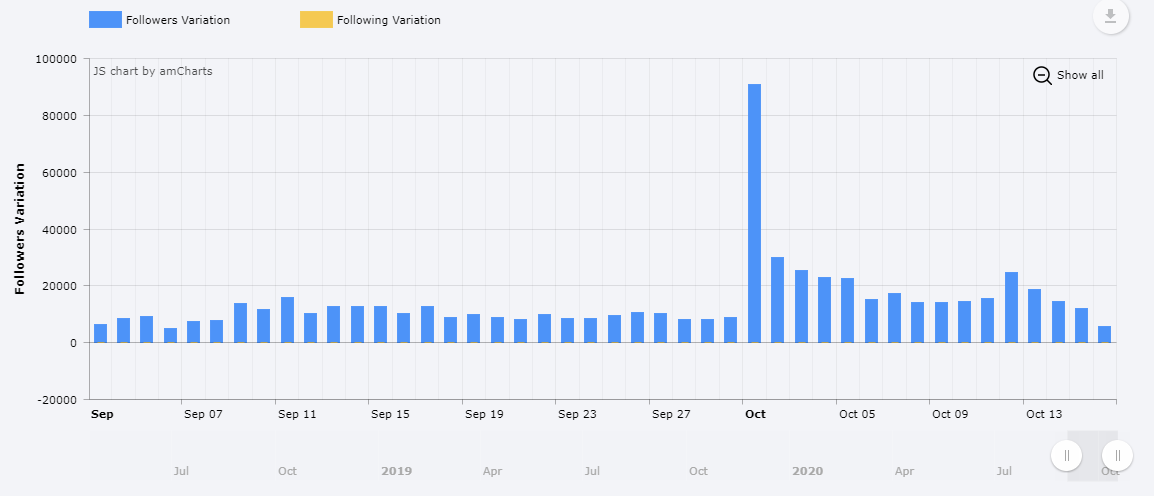Click the Sep 19 x-axis date label
Image resolution: width=1154 pixels, height=496 pixels.
point(483,413)
